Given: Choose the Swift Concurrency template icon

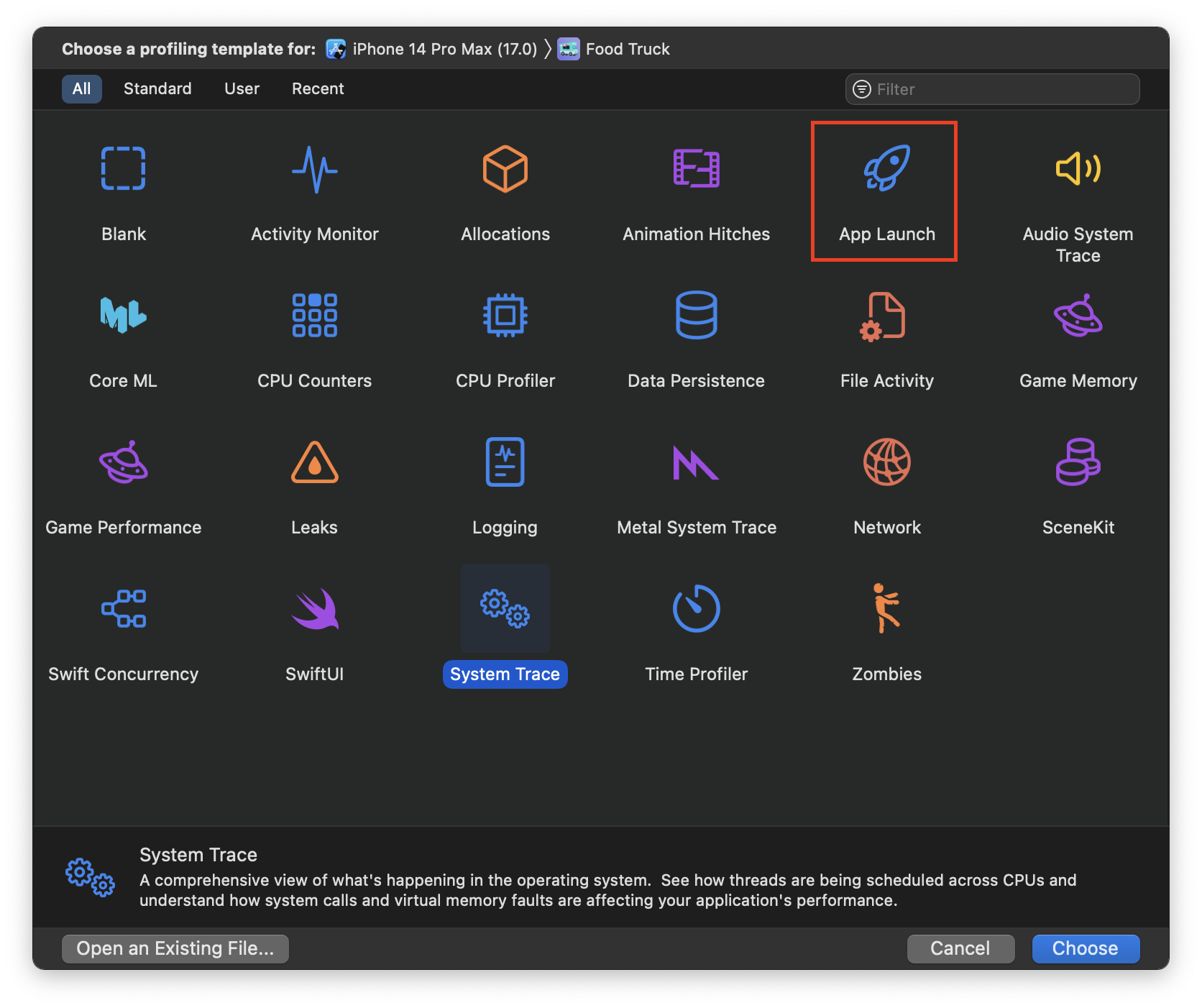Looking at the screenshot, I should [x=123, y=608].
